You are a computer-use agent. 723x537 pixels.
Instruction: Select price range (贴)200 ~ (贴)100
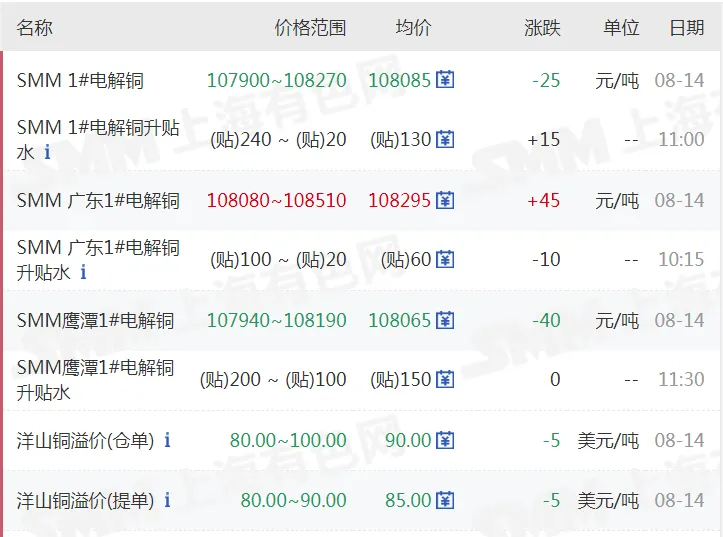273,380
